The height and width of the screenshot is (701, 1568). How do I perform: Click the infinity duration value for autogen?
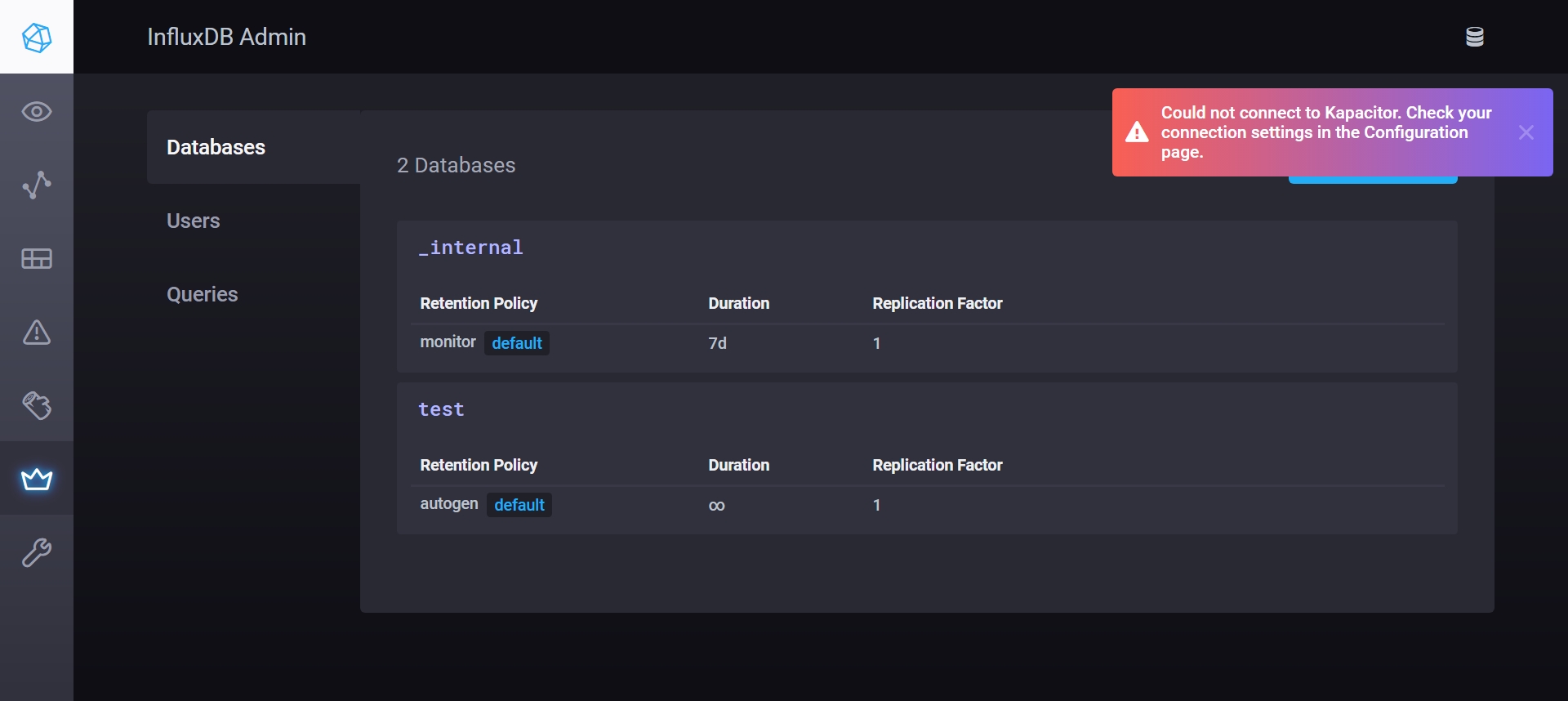coord(716,506)
